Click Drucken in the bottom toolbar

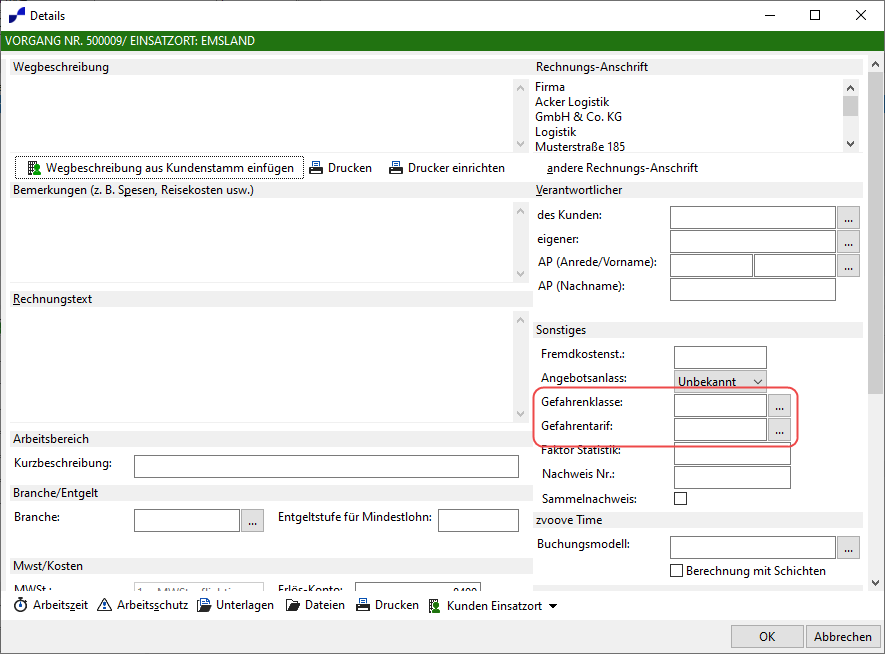click(387, 605)
